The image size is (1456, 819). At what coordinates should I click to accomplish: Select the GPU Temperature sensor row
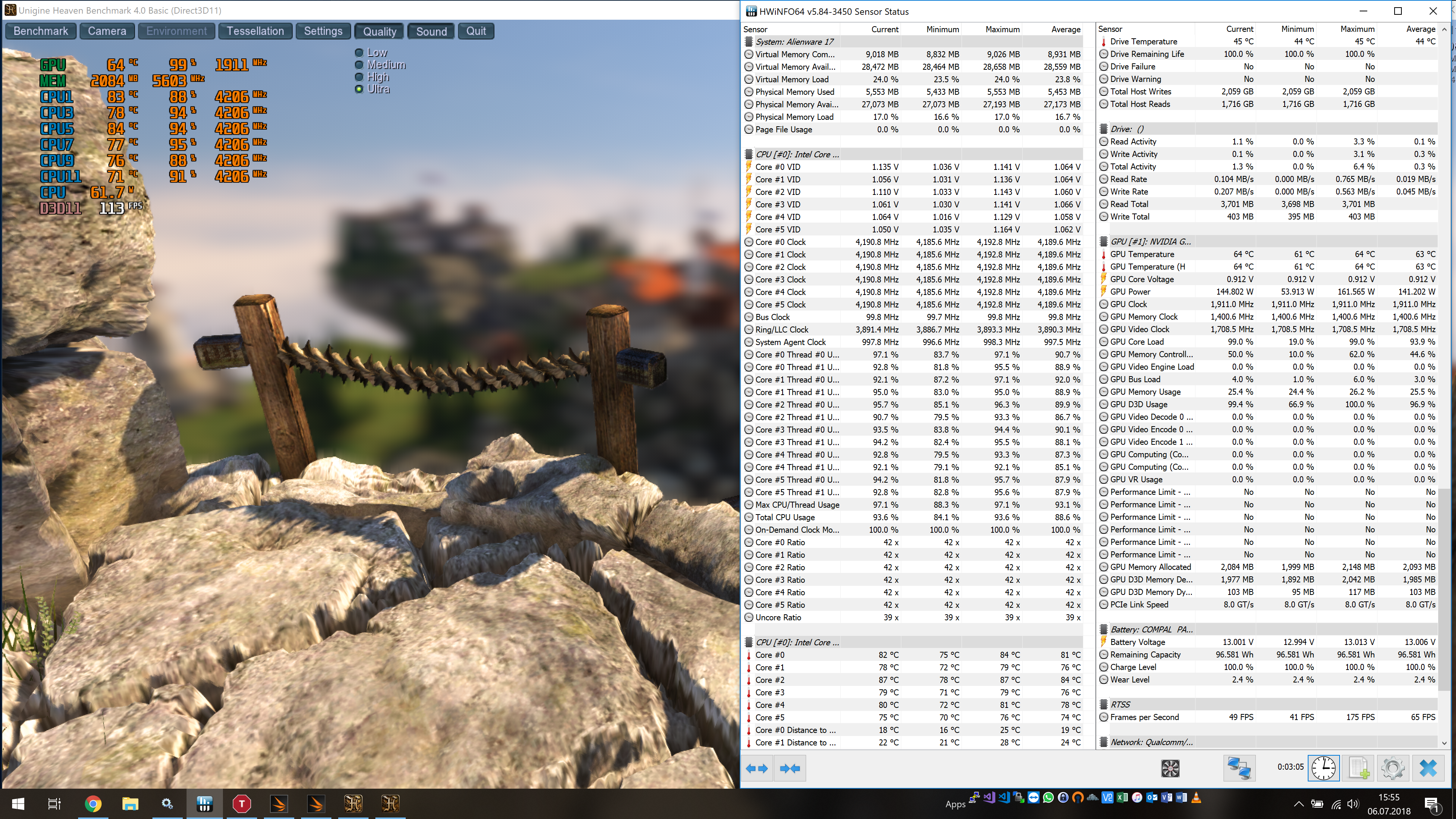point(1268,254)
